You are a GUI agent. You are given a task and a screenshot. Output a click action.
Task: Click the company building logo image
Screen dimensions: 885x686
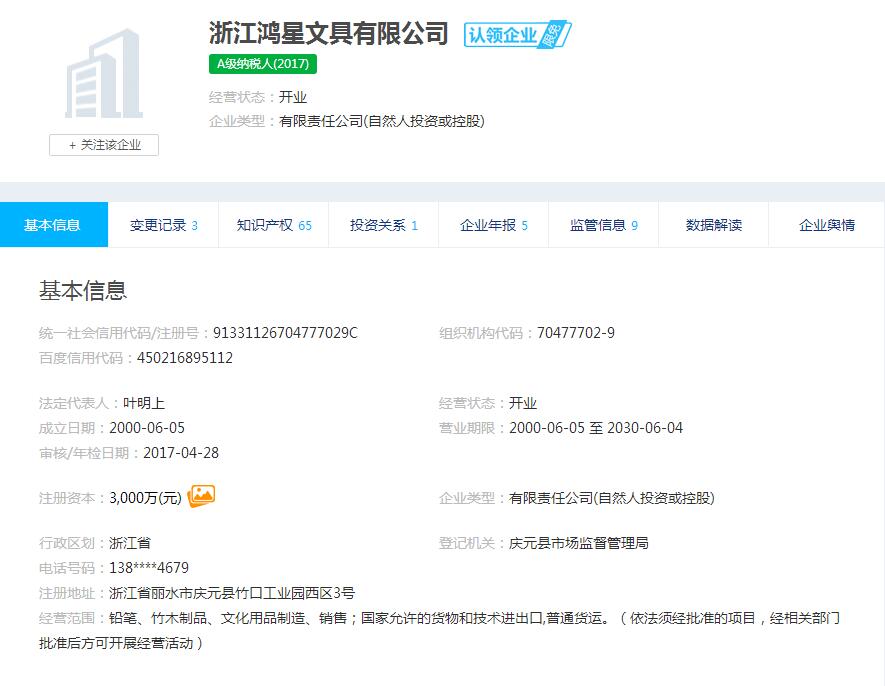pos(104,73)
